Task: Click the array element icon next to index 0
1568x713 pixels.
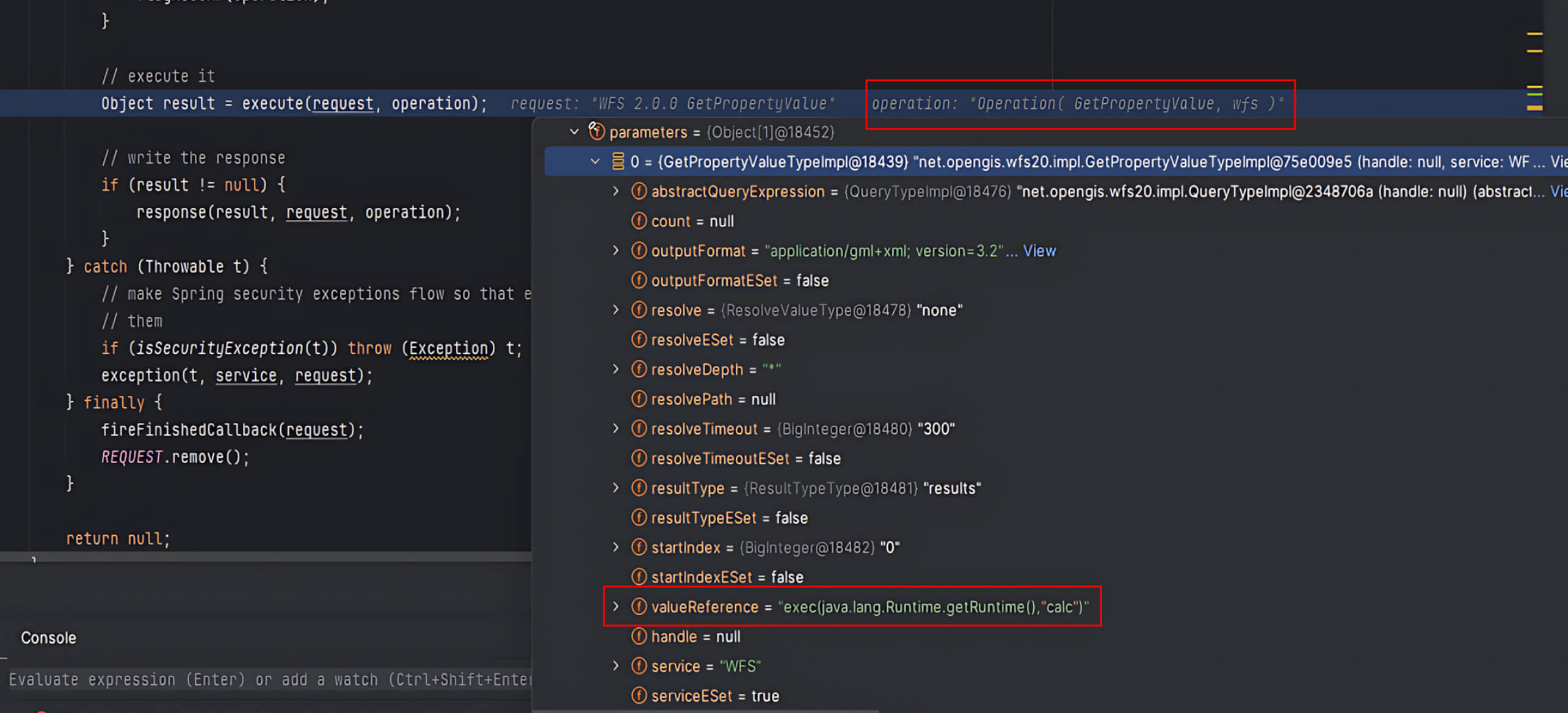Action: pyautogui.click(x=619, y=161)
